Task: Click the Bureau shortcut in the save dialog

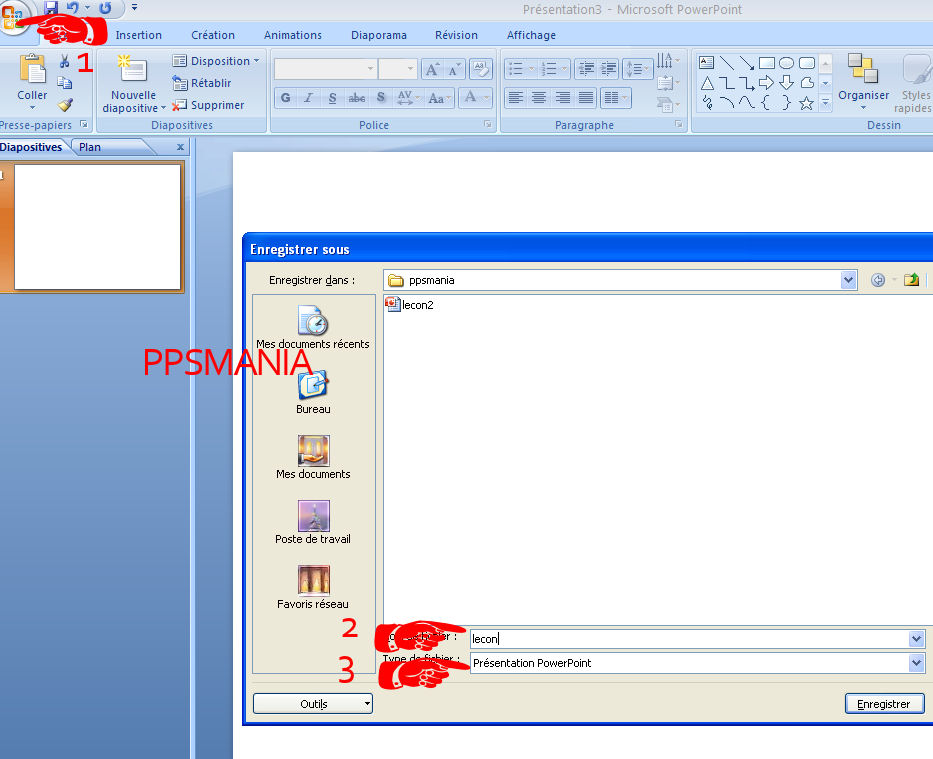Action: 313,385
